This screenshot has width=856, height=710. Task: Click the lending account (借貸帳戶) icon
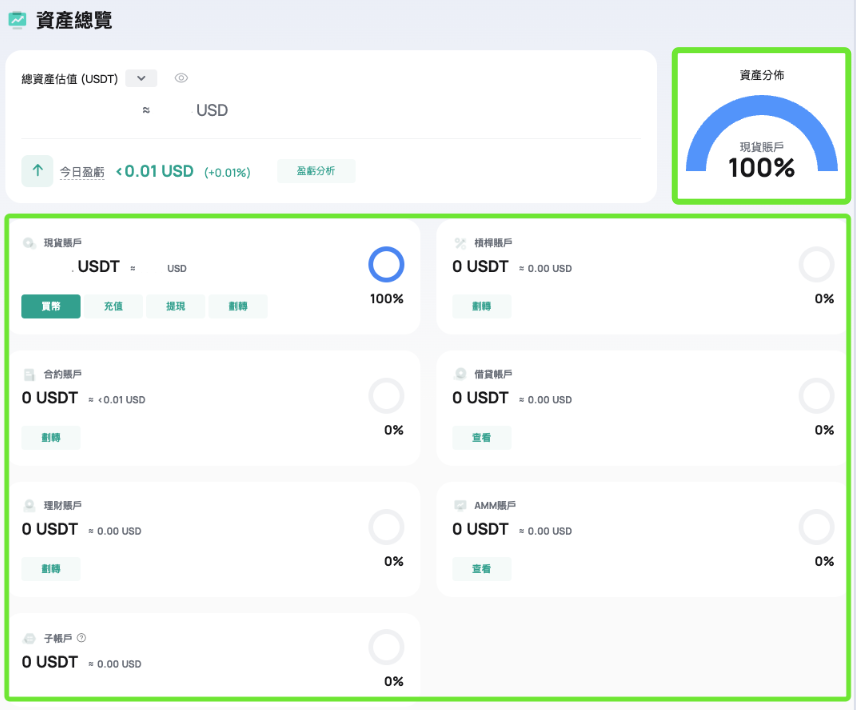[460, 374]
